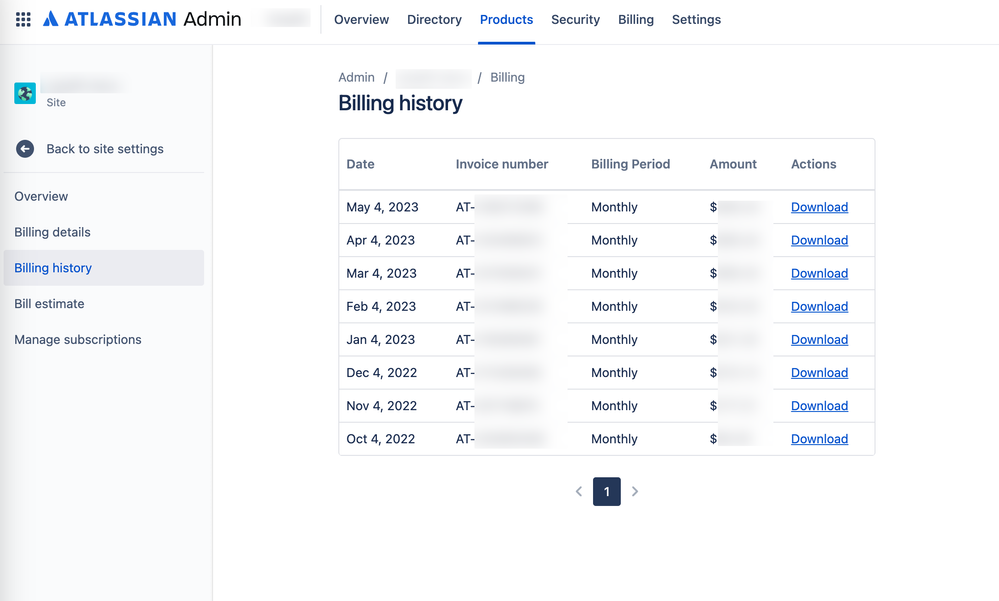Image resolution: width=999 pixels, height=601 pixels.
Task: Download the Oct 4, 2022 invoice
Action: [819, 439]
